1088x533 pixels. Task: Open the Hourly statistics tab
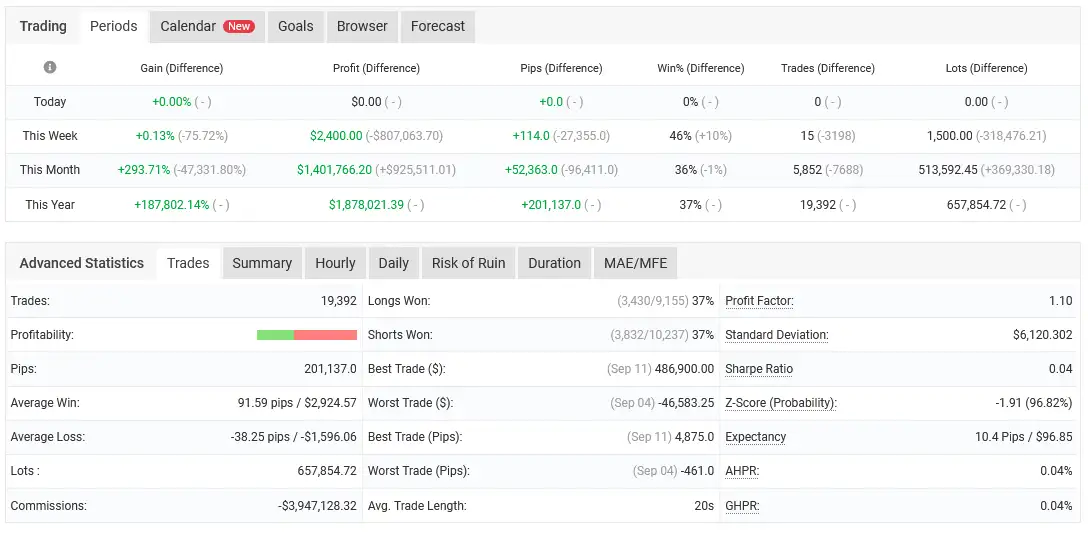coord(335,263)
